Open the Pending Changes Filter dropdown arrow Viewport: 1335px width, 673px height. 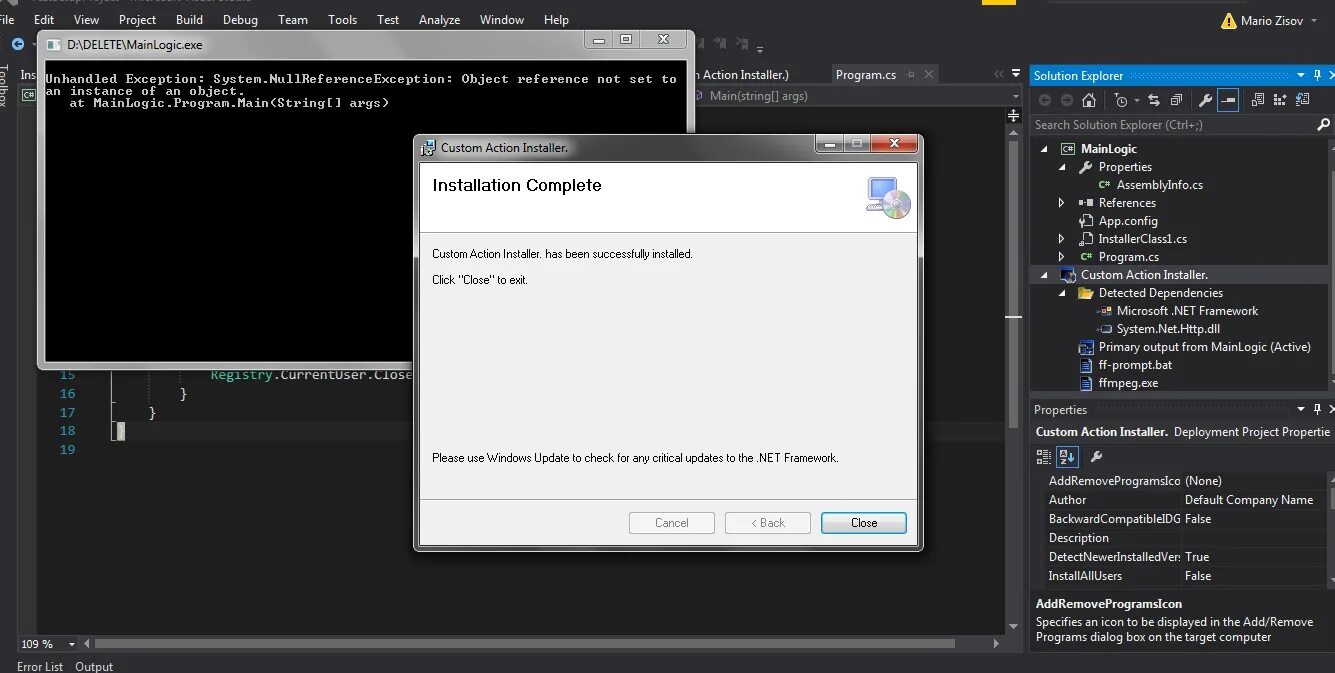[1136, 101]
